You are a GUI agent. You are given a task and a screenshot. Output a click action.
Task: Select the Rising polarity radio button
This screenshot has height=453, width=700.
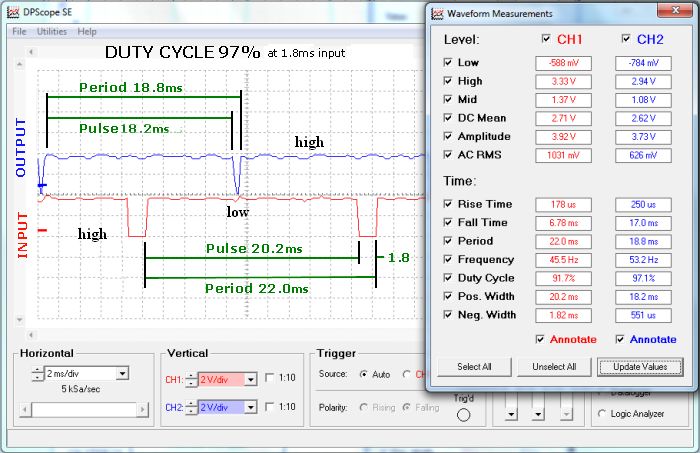364,407
